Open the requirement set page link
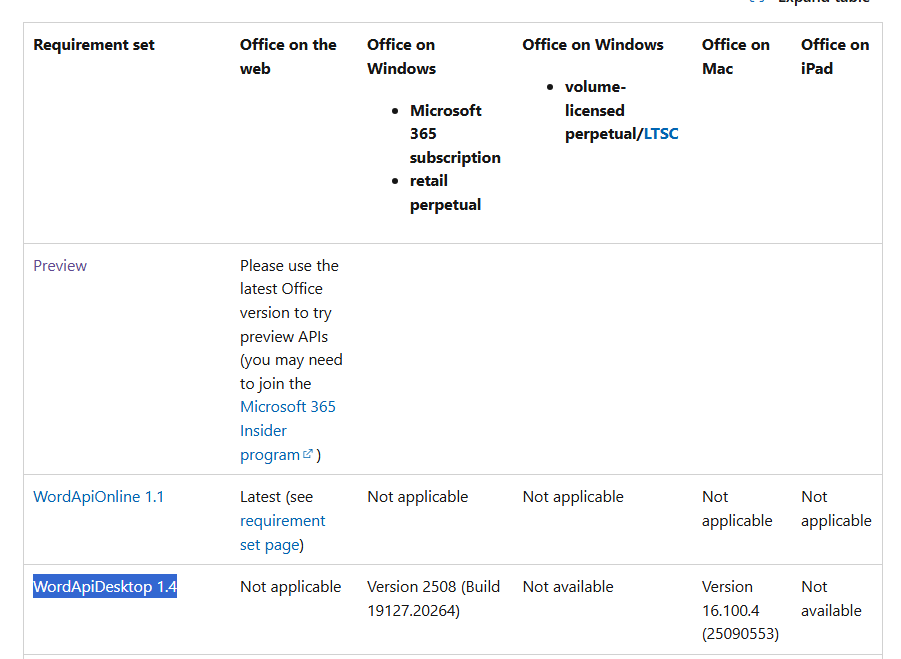Screen dimensions: 901x659 pyautogui.click(x=282, y=533)
